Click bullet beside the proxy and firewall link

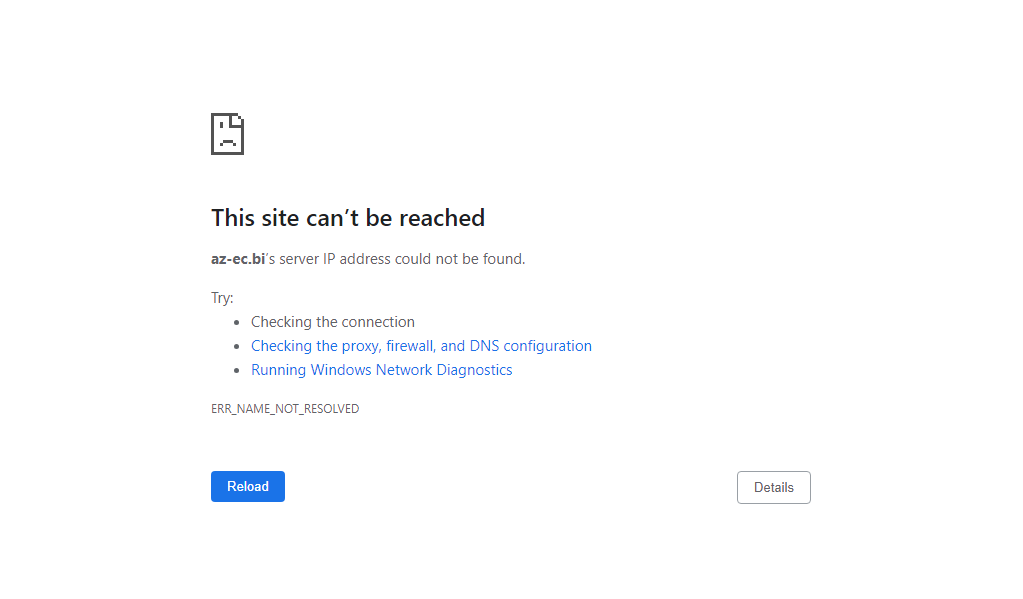click(x=237, y=346)
